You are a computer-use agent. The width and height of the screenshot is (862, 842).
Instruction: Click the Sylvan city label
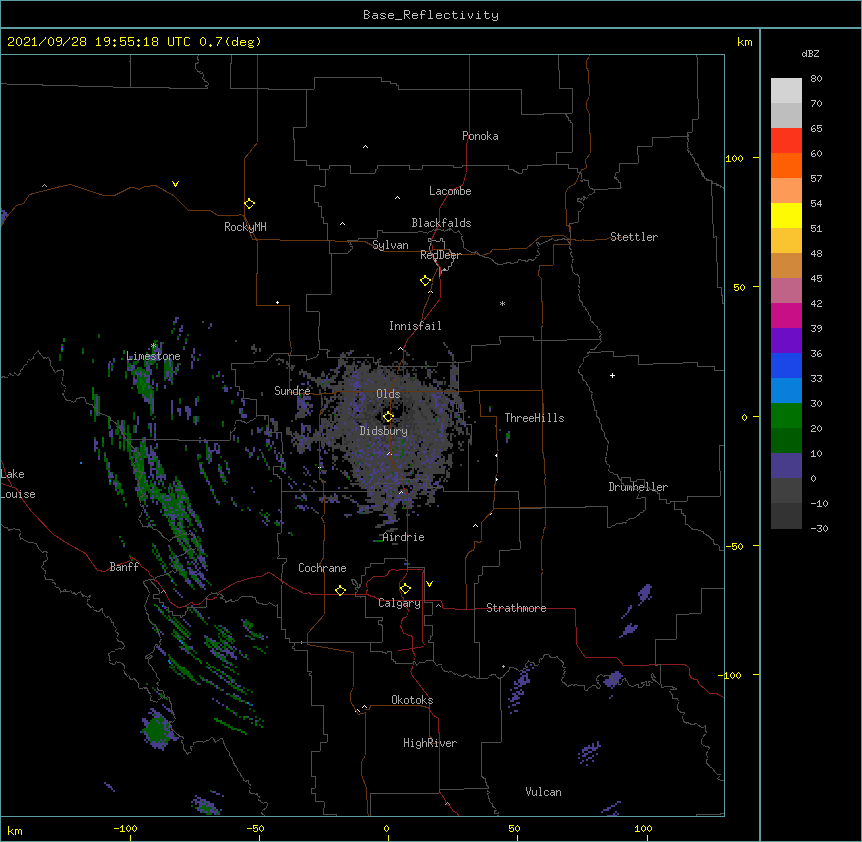tap(390, 245)
